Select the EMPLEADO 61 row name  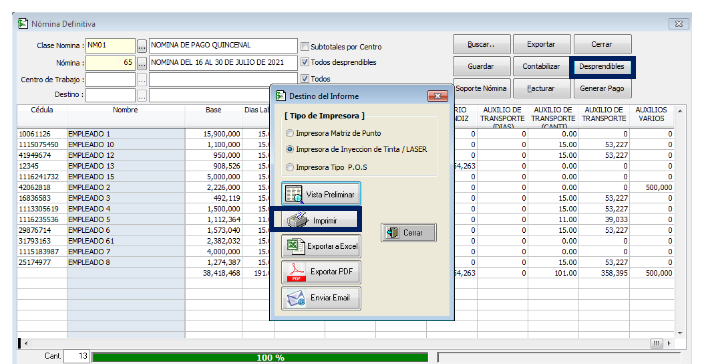(91, 241)
